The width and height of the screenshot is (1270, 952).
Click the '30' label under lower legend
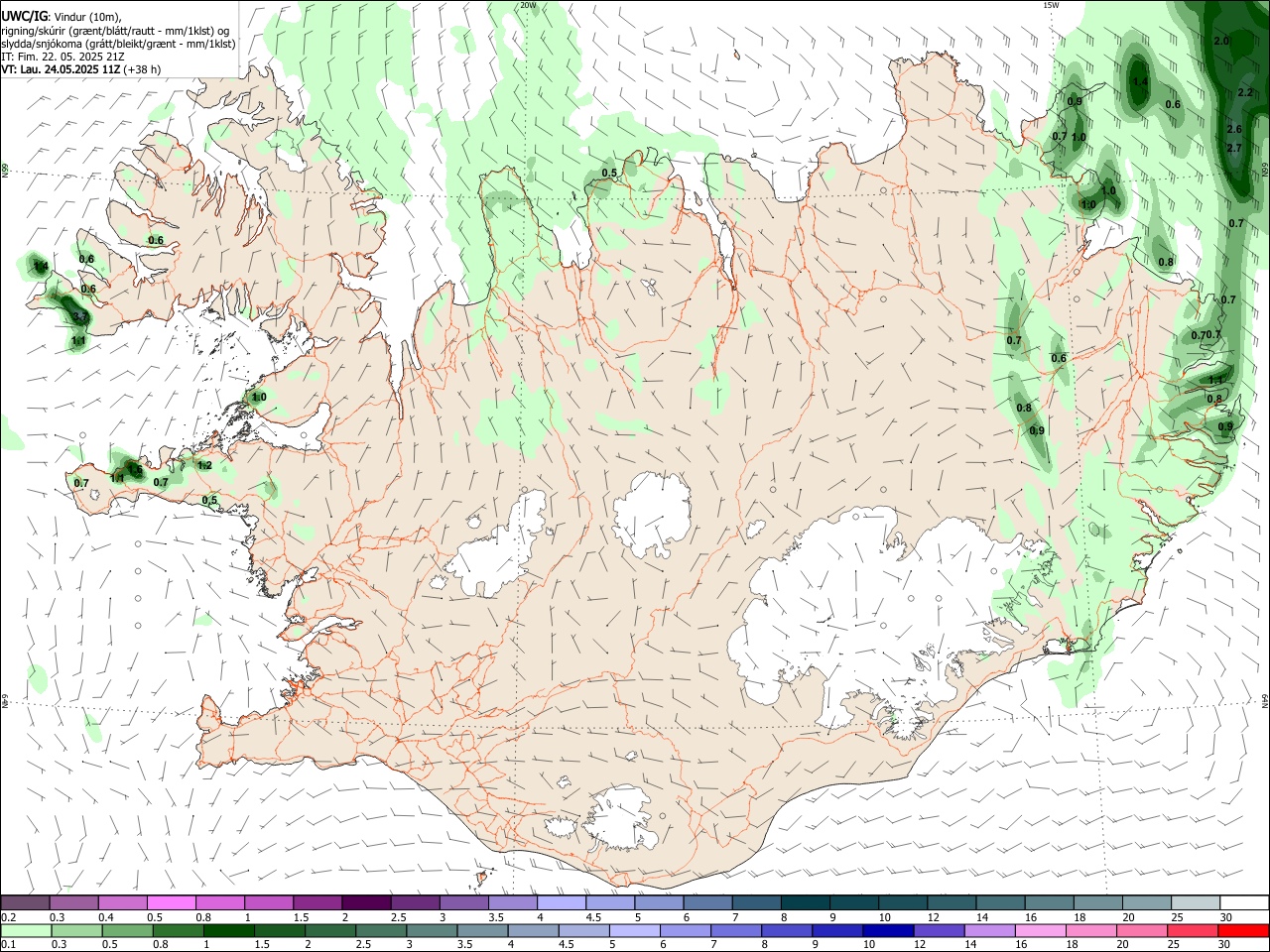point(1224,944)
